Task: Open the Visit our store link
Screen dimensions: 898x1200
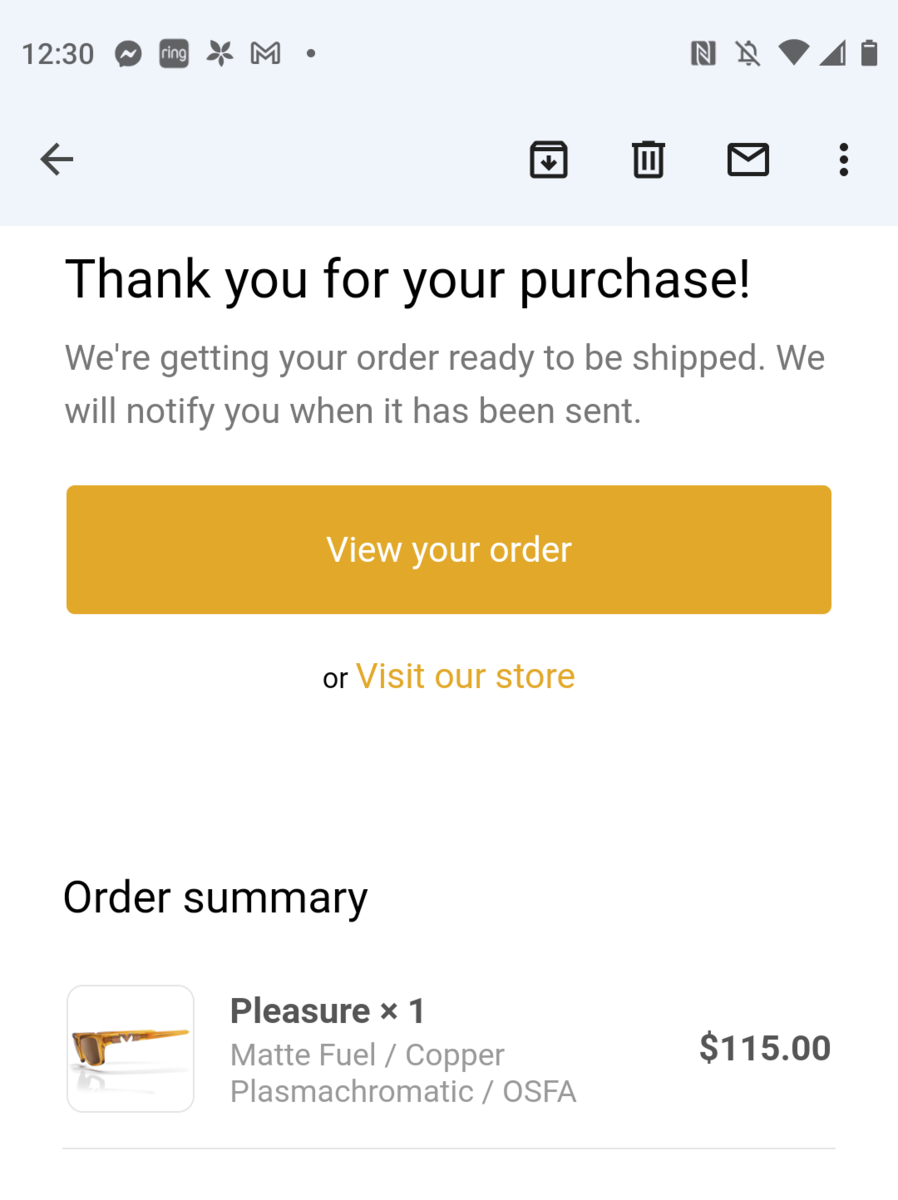Action: [465, 677]
